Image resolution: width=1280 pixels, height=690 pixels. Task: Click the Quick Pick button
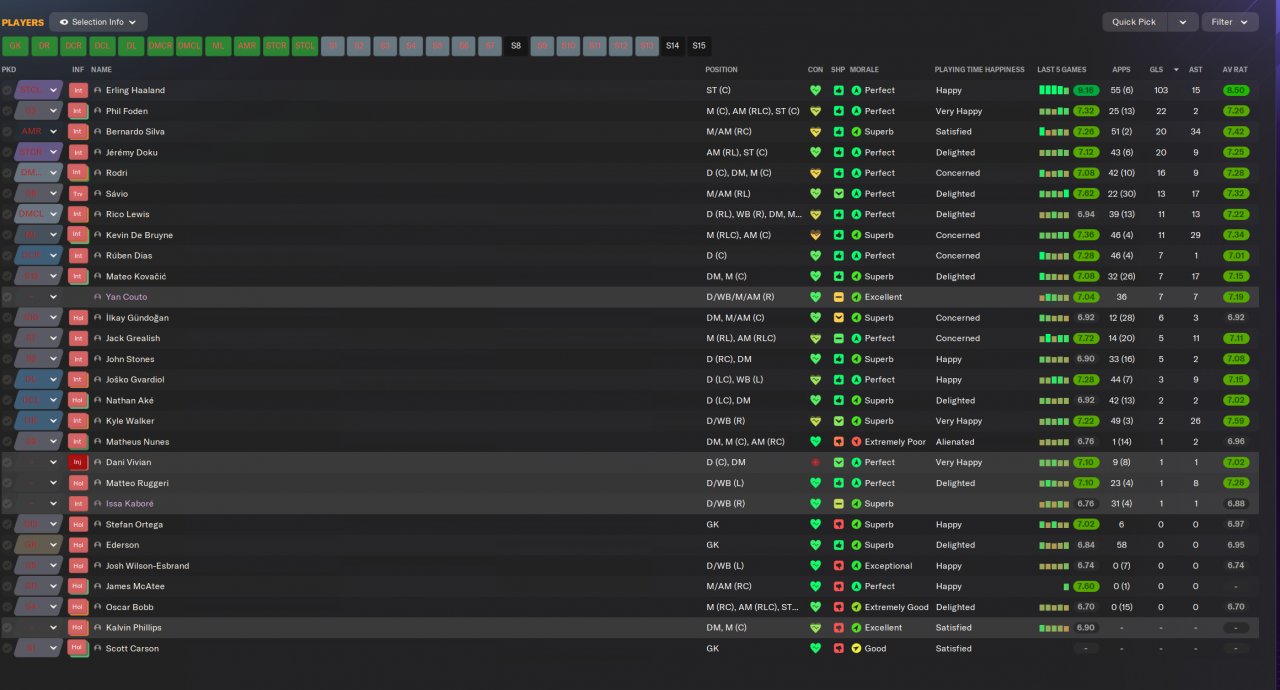pos(1134,22)
